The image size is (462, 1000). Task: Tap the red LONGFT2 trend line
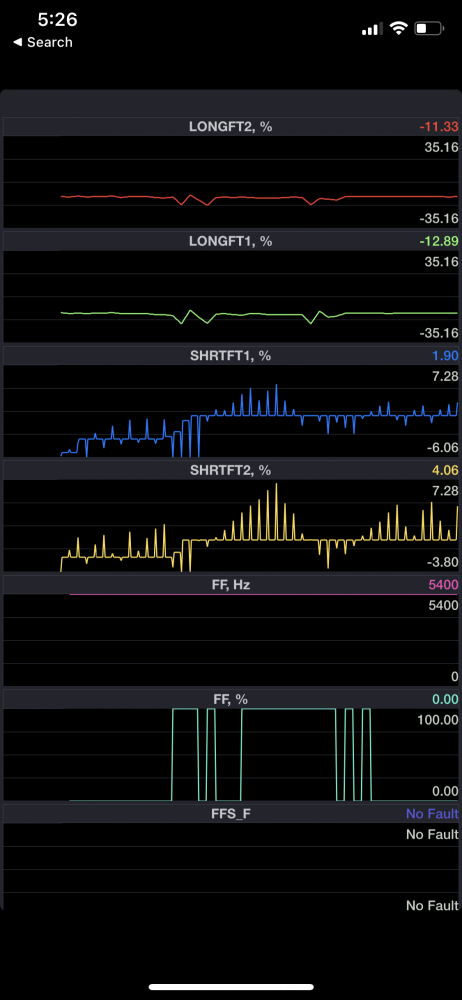(x=259, y=198)
